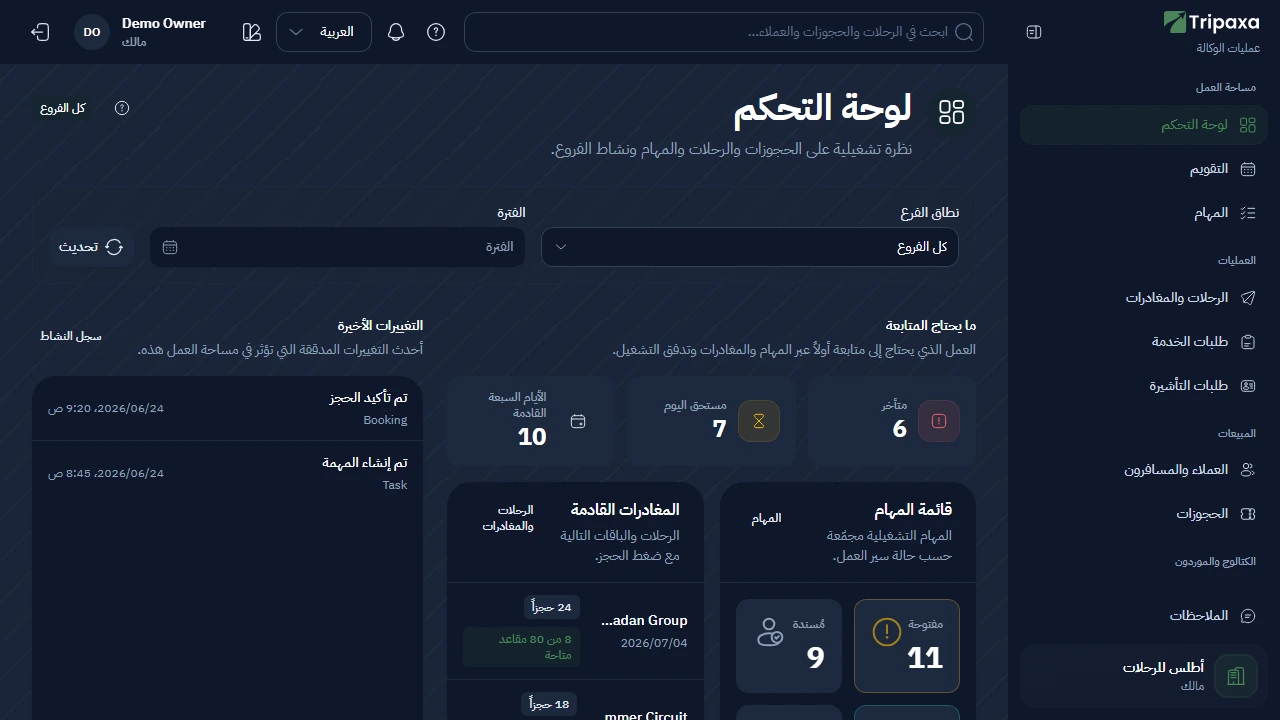Click the 18 حجزاً badge
The image size is (1280, 720).
tap(549, 704)
